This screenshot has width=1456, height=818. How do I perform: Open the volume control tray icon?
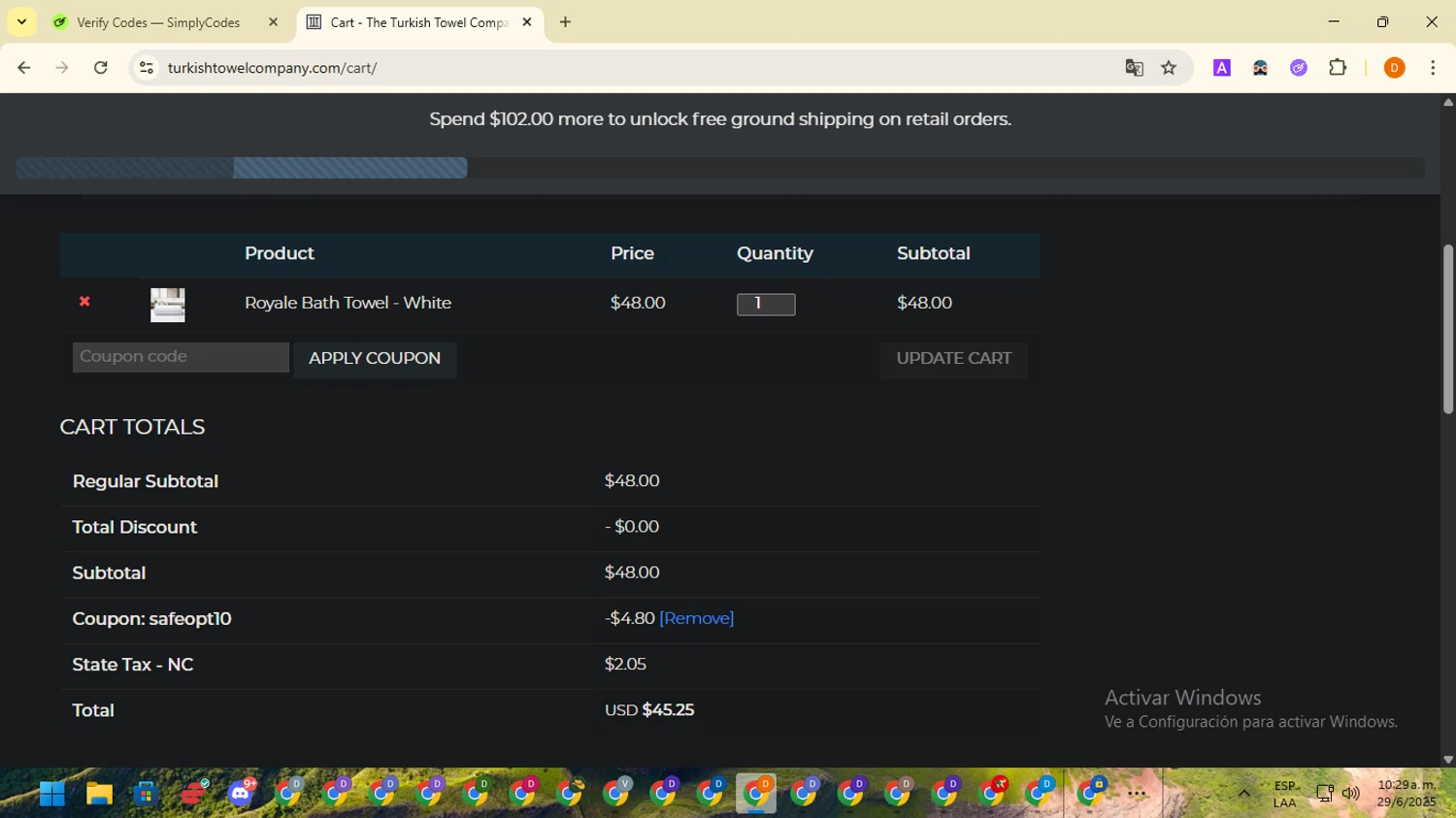(x=1350, y=794)
